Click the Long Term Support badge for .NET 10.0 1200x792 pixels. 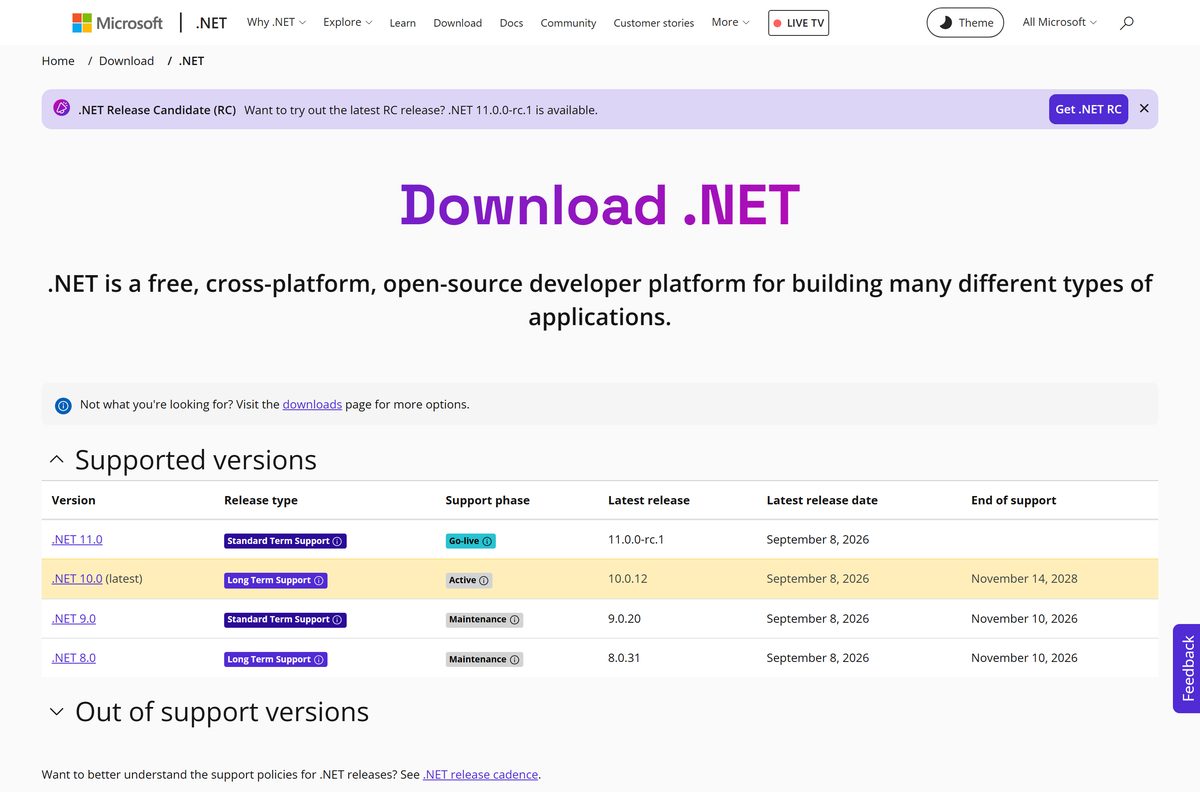[276, 580]
